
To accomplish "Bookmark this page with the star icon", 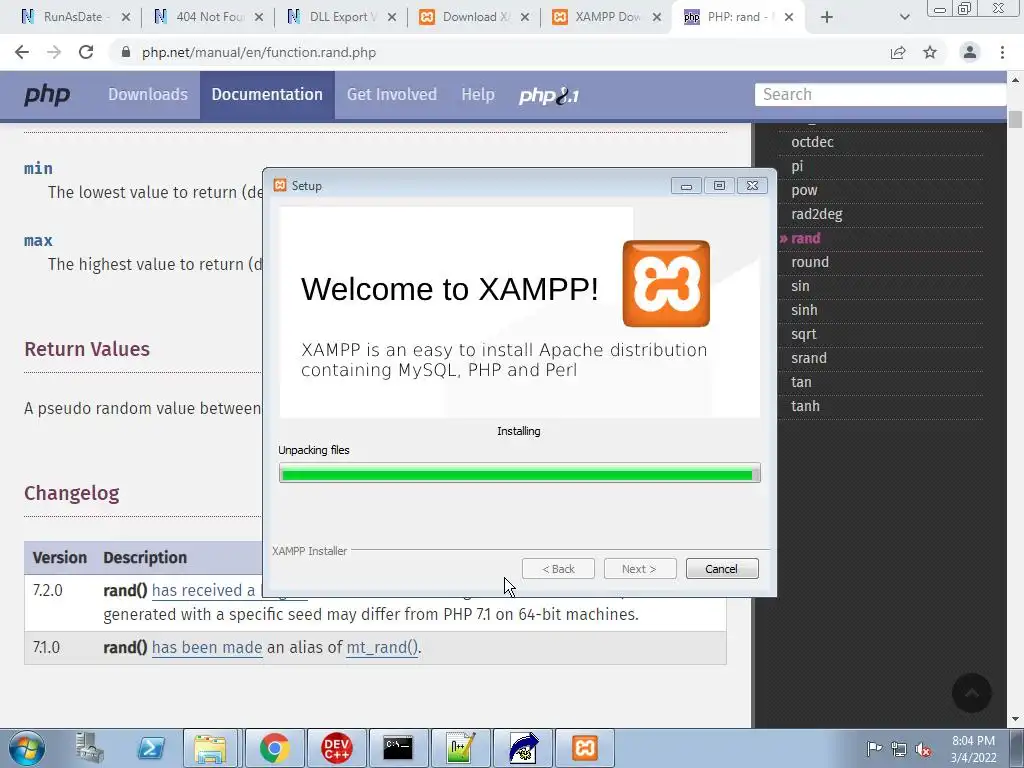I will (x=930, y=52).
